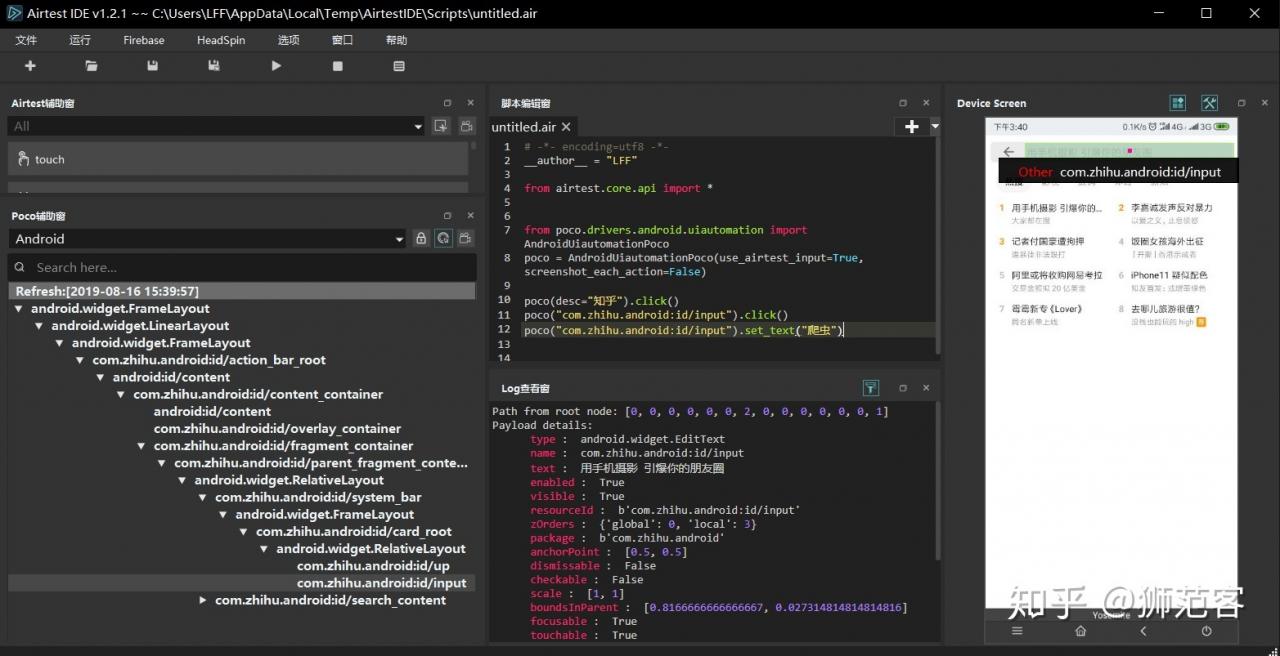Image resolution: width=1280 pixels, height=656 pixels.
Task: Float the Device Screen panel
Action: coord(1242,103)
